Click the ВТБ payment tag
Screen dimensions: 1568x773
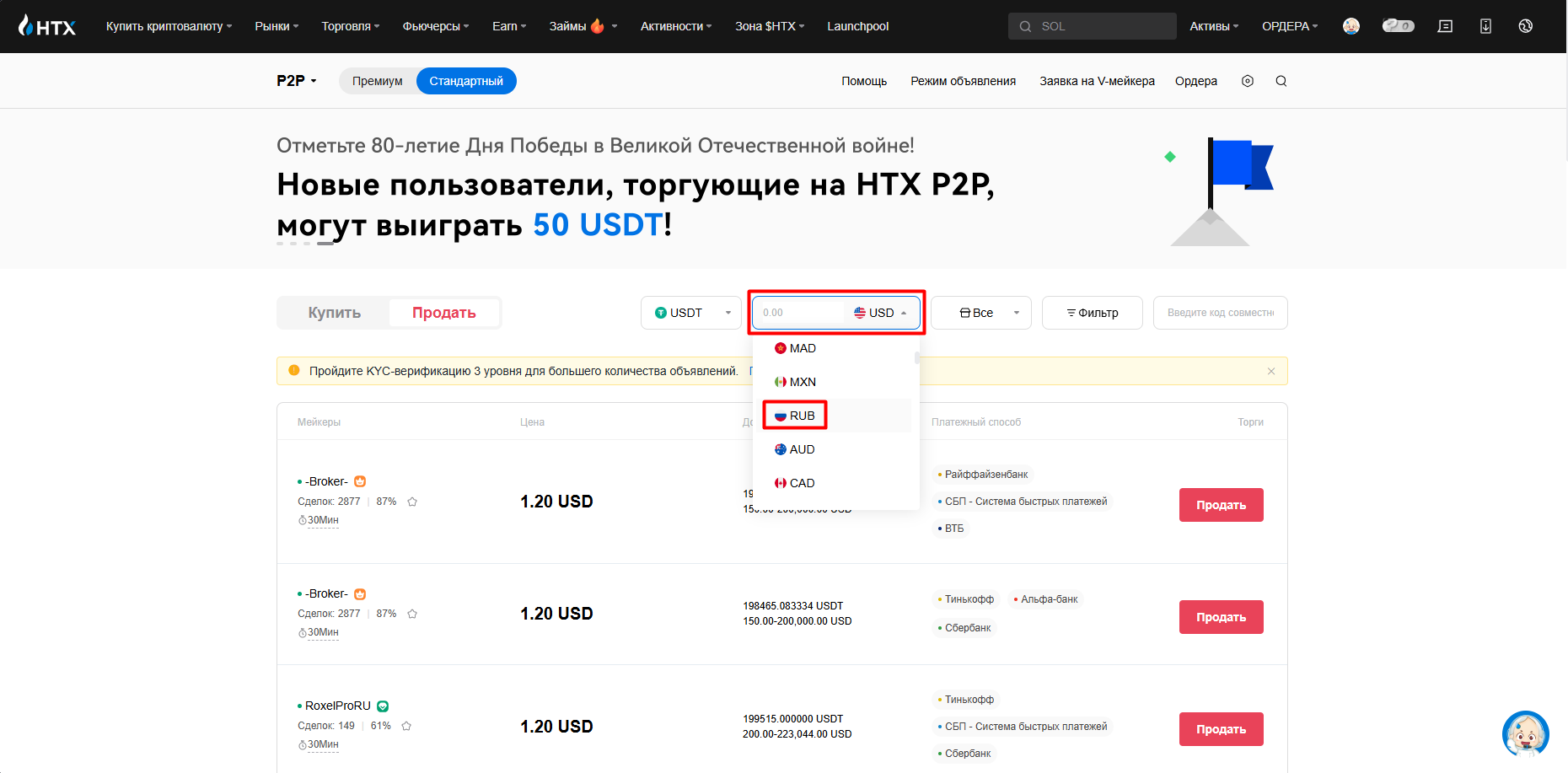[951, 529]
